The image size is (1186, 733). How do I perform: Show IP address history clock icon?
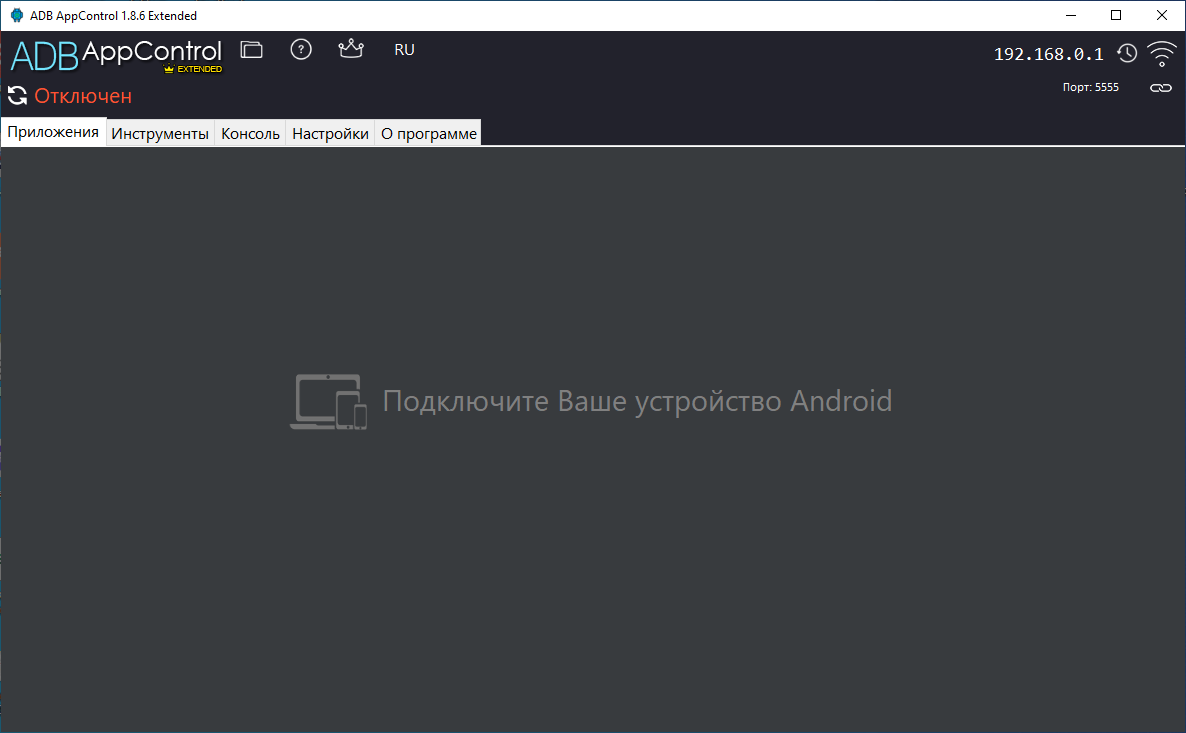click(1127, 54)
